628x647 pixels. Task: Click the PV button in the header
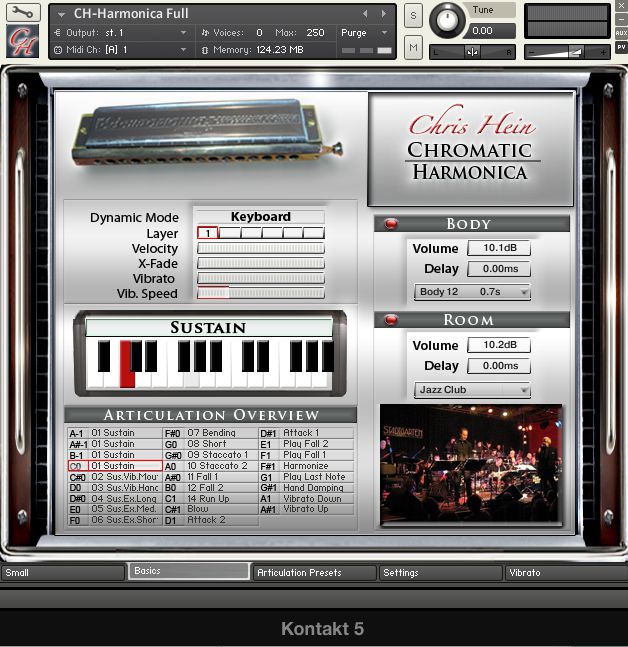(621, 47)
